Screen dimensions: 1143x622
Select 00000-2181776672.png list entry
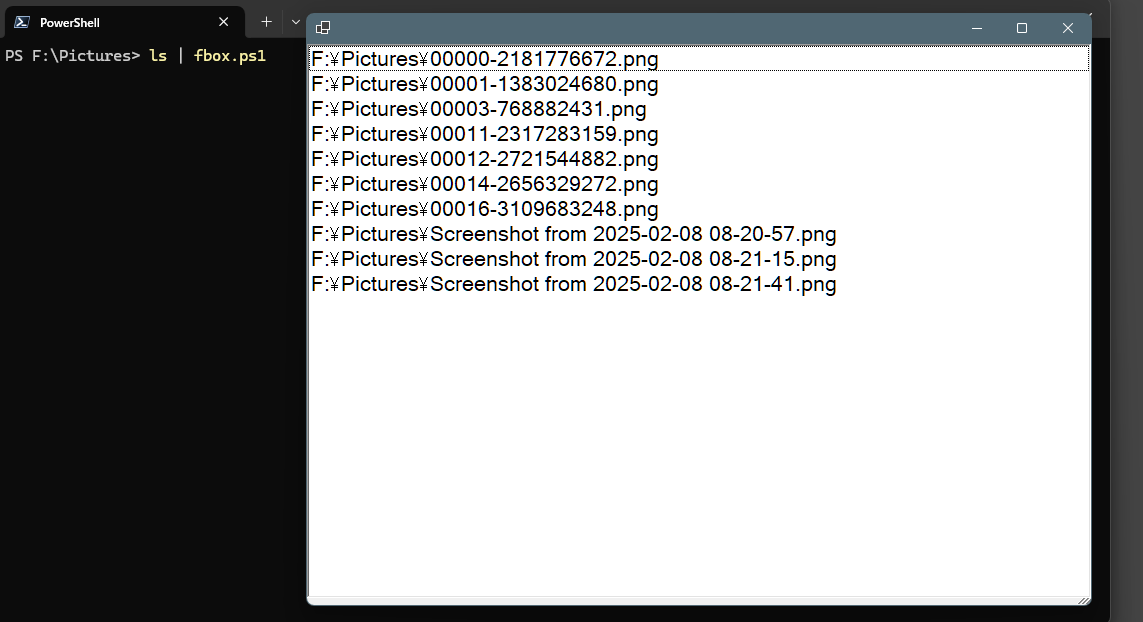[x=699, y=58]
